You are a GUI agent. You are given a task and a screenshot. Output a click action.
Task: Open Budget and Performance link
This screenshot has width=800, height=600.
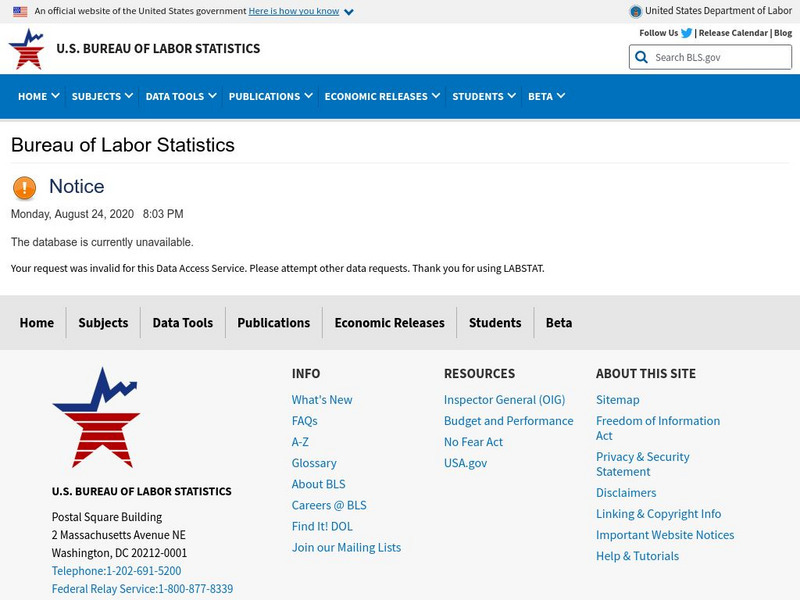click(x=509, y=421)
